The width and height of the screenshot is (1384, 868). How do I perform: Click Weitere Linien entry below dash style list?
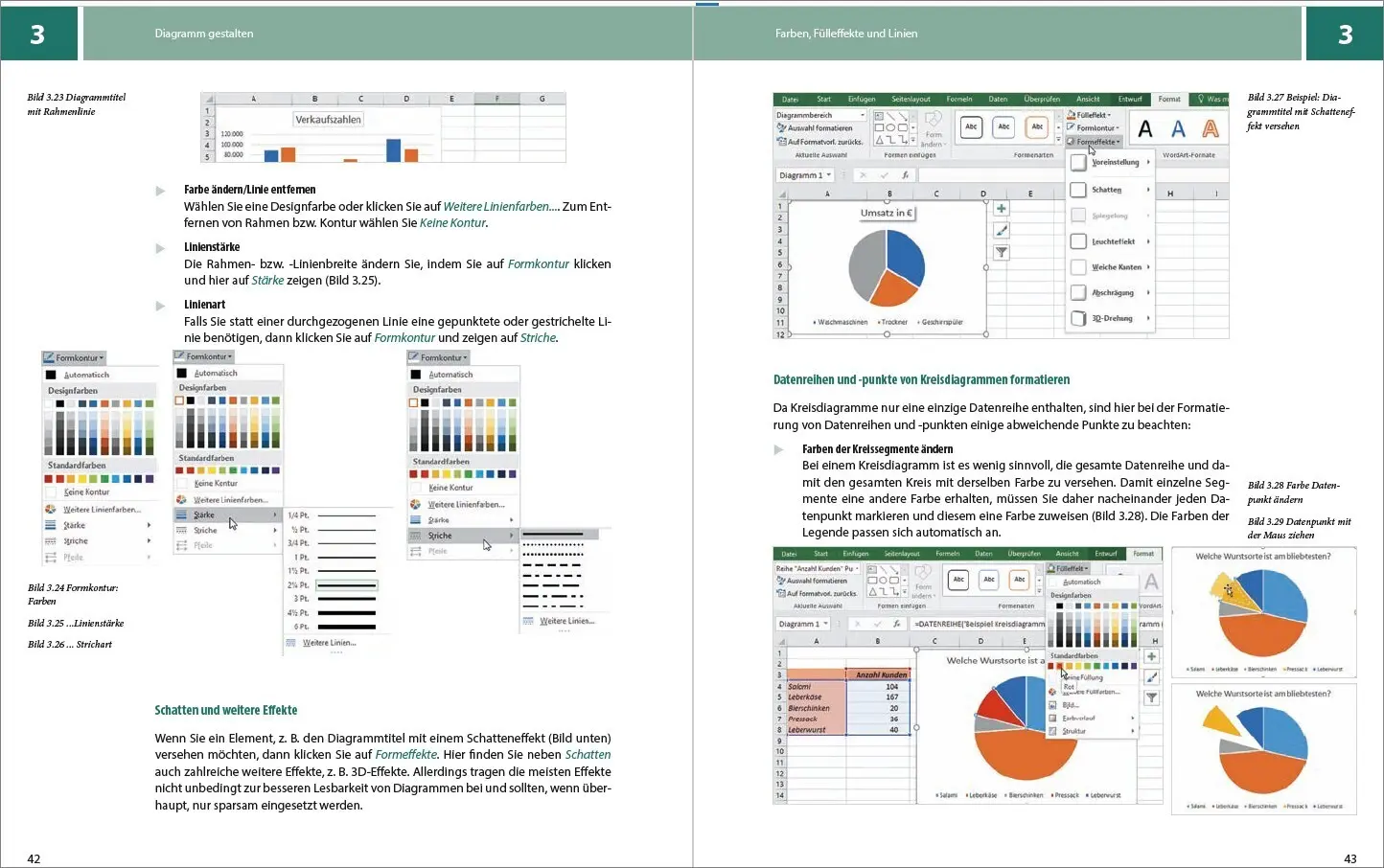560,621
